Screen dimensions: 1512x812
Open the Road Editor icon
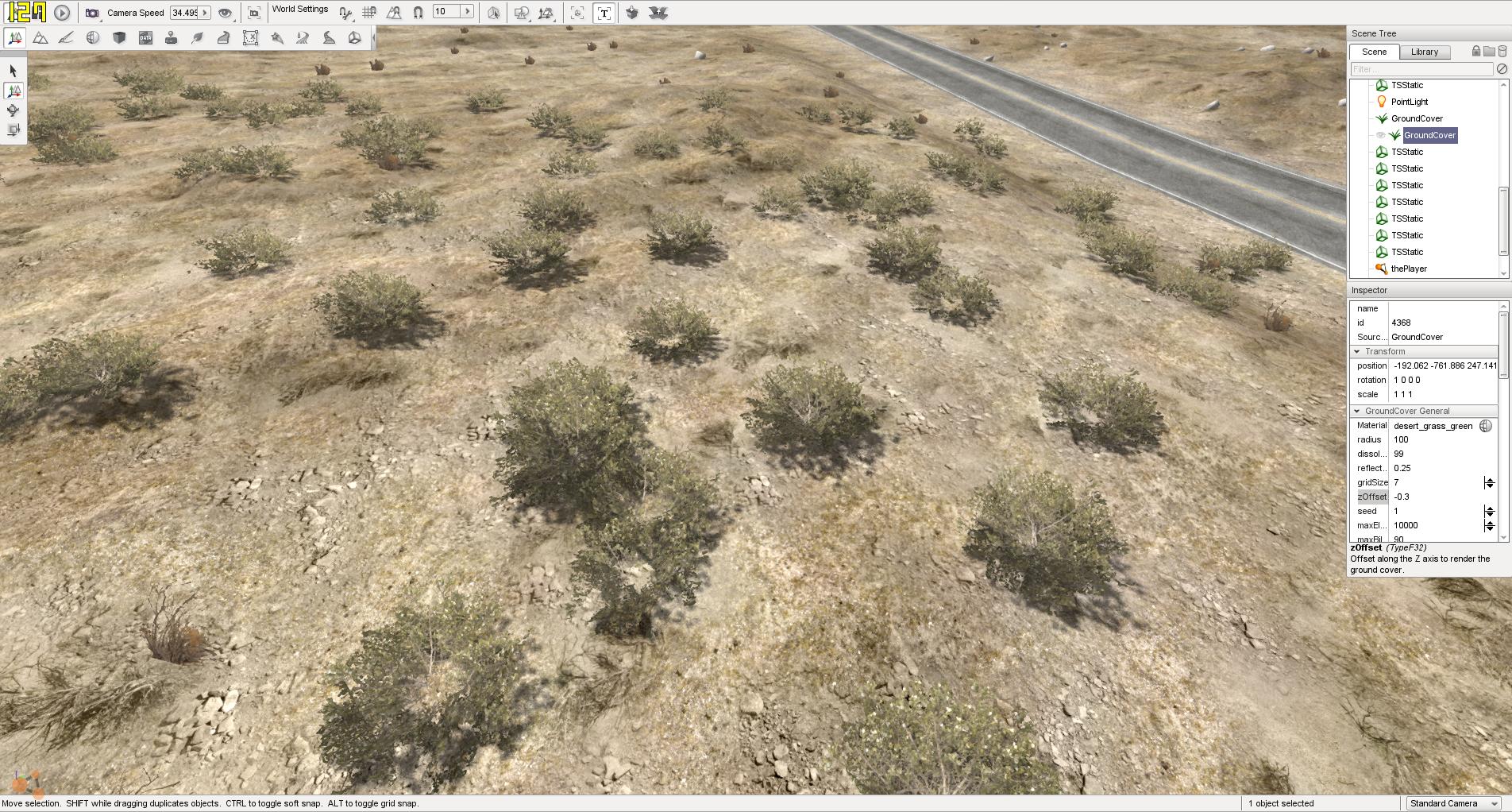(x=329, y=37)
